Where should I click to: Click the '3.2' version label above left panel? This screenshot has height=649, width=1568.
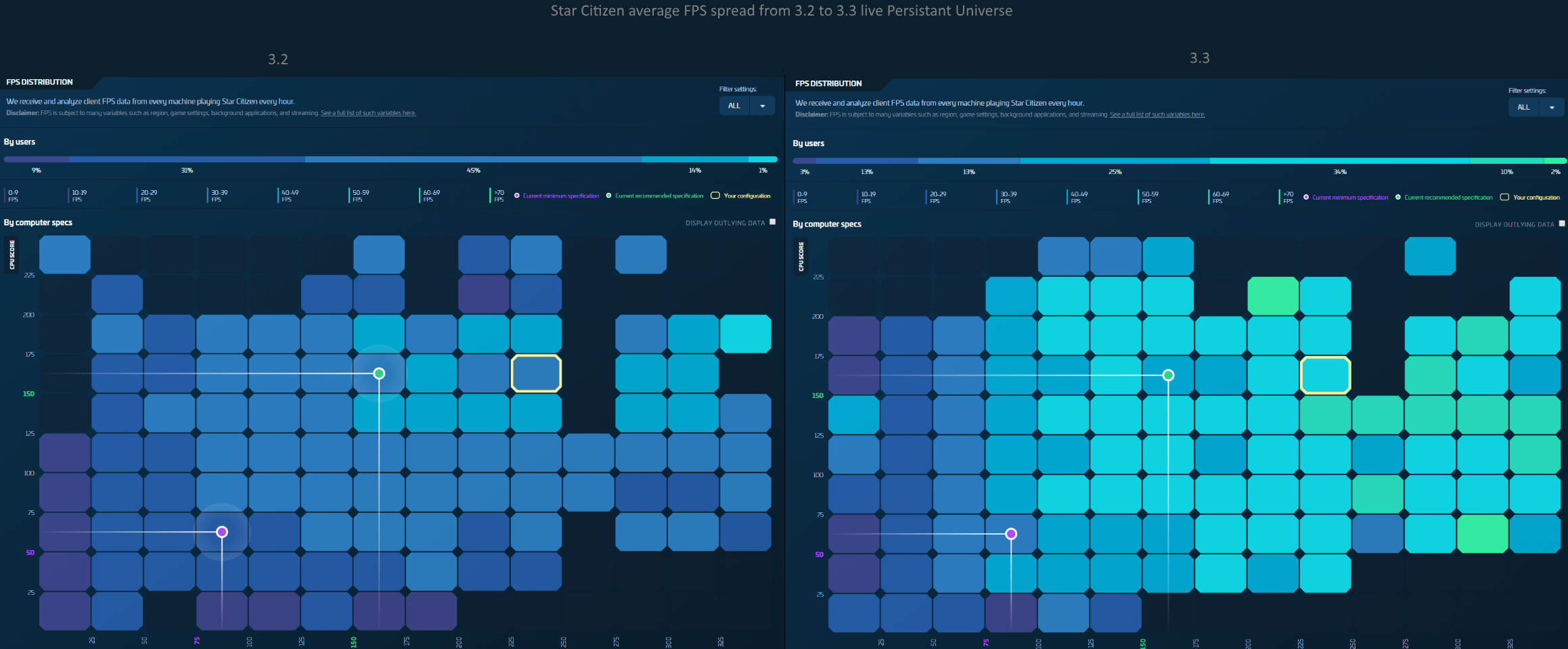click(277, 59)
